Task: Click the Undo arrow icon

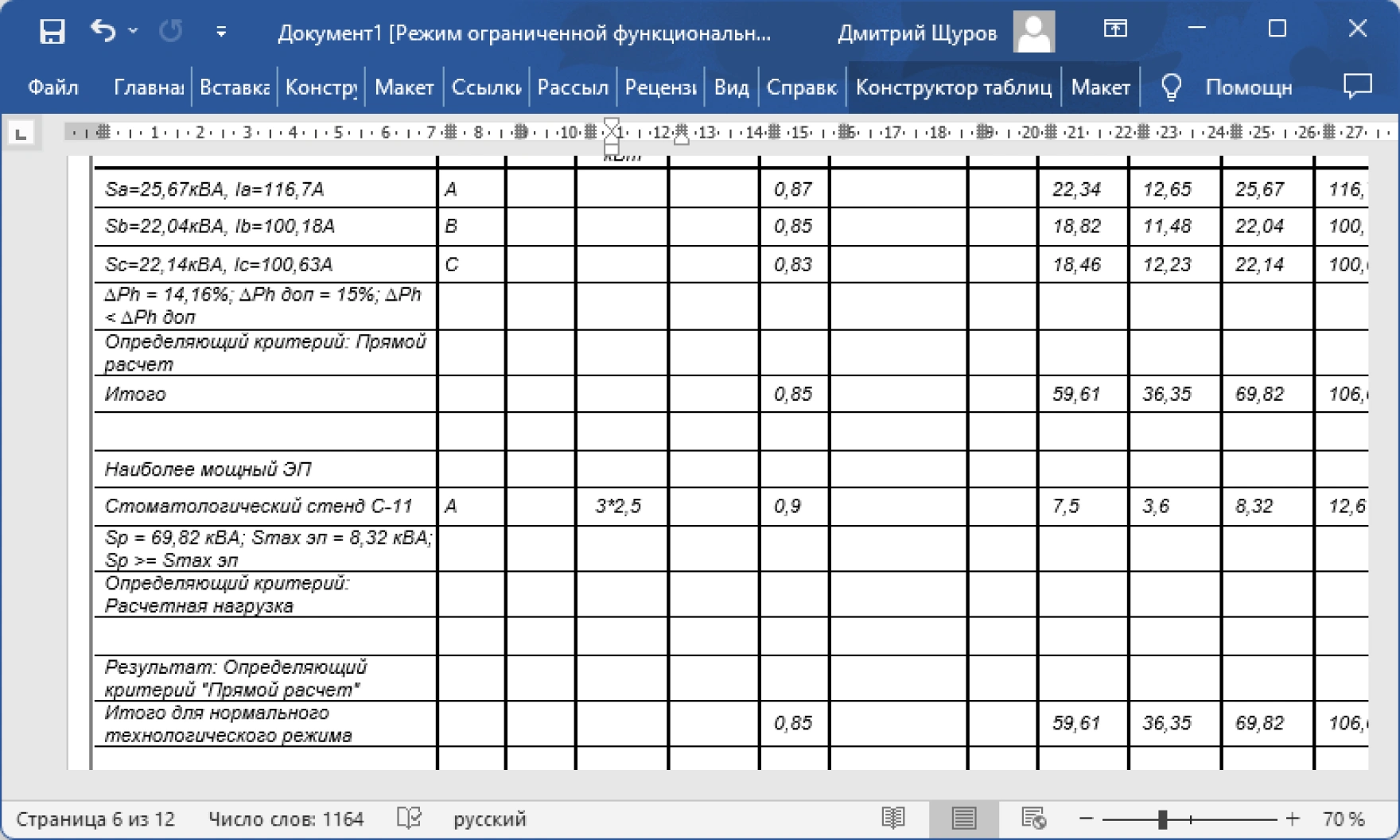Action: [103, 32]
